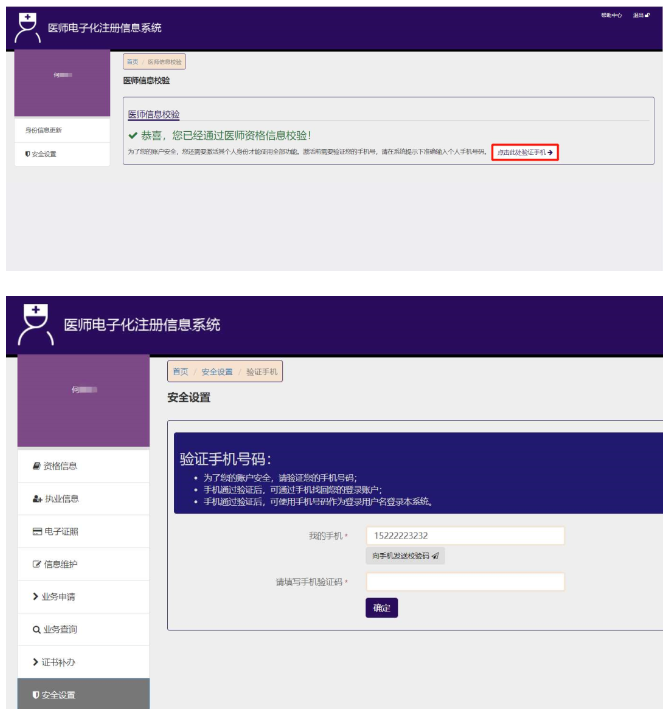Click the user icon beside 执业信息
Image resolution: width=668 pixels, height=709 pixels.
point(37,499)
